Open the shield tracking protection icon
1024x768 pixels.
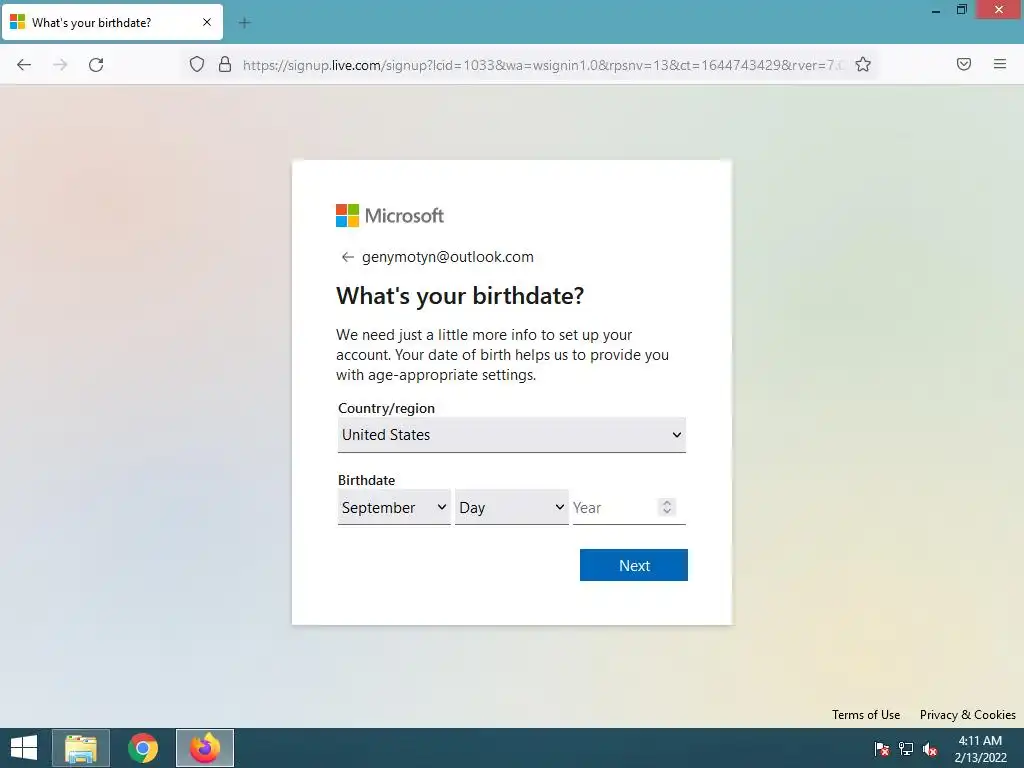click(197, 64)
